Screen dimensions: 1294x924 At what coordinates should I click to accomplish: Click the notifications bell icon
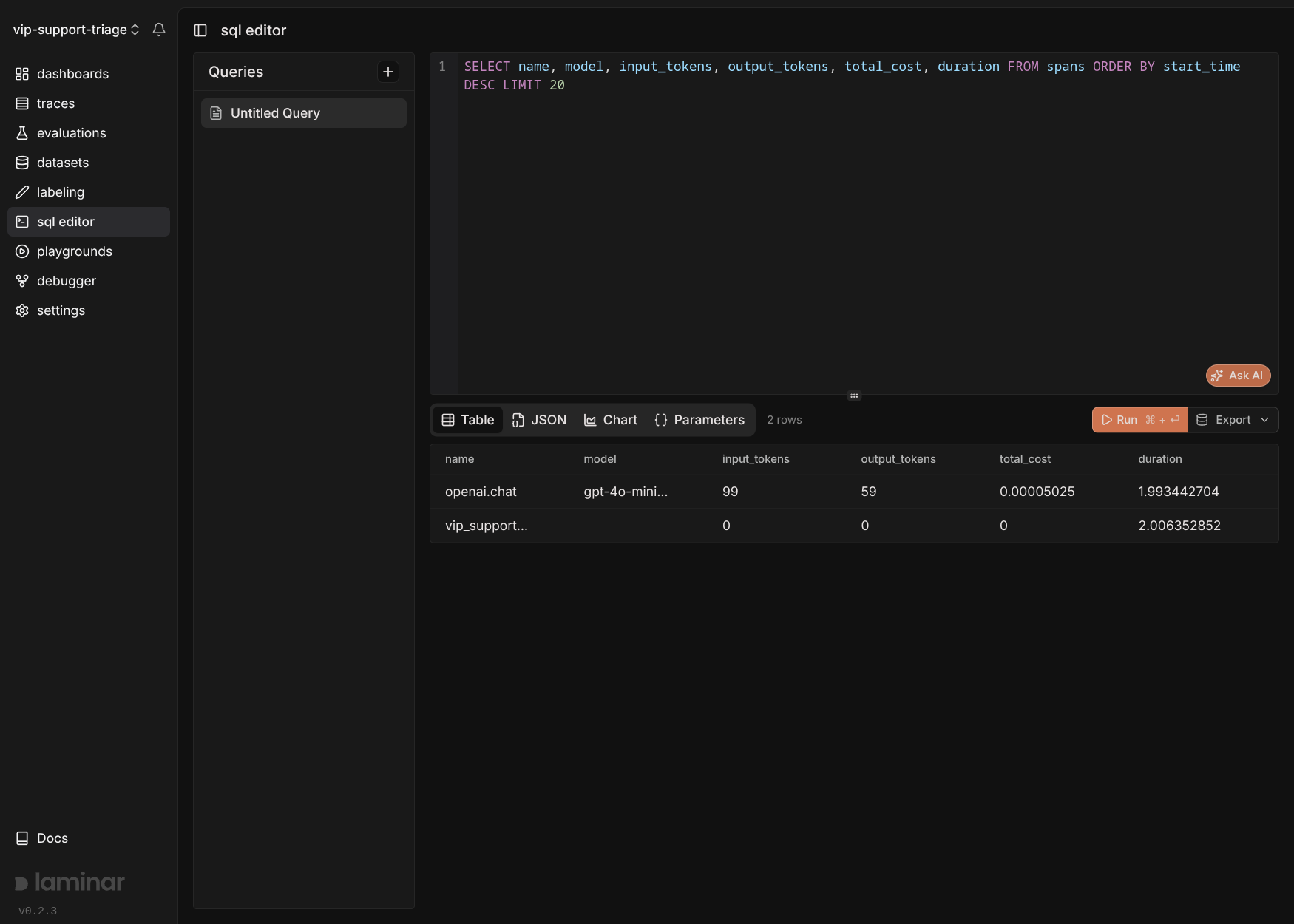159,30
